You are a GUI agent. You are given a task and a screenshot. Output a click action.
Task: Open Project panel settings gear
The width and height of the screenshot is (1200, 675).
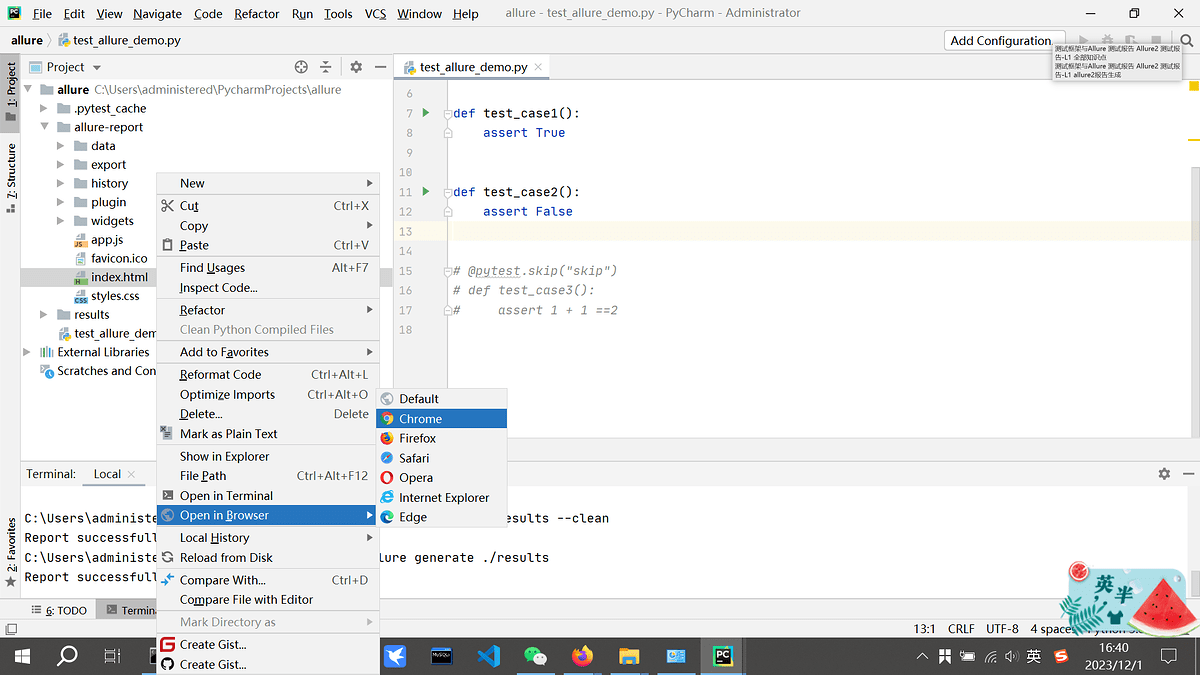pos(356,67)
